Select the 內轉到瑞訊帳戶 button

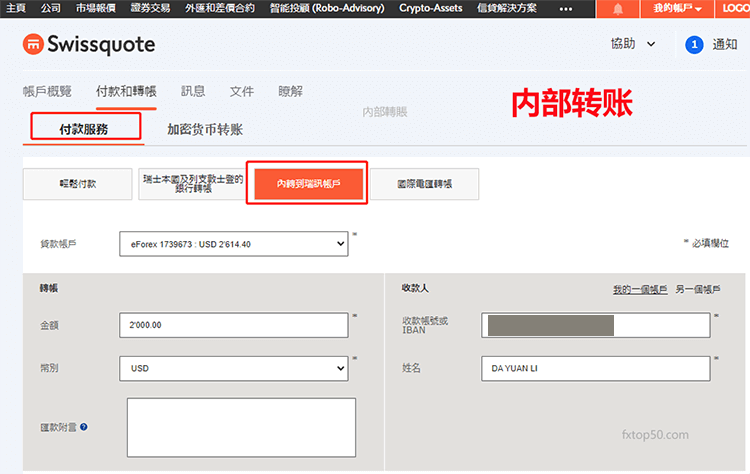[x=307, y=184]
